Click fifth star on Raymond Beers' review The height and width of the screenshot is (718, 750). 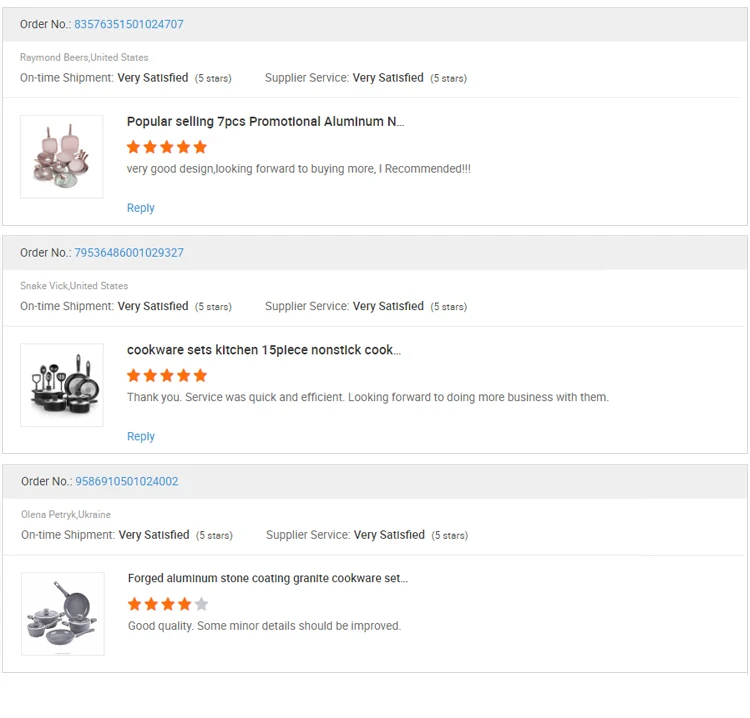[201, 147]
